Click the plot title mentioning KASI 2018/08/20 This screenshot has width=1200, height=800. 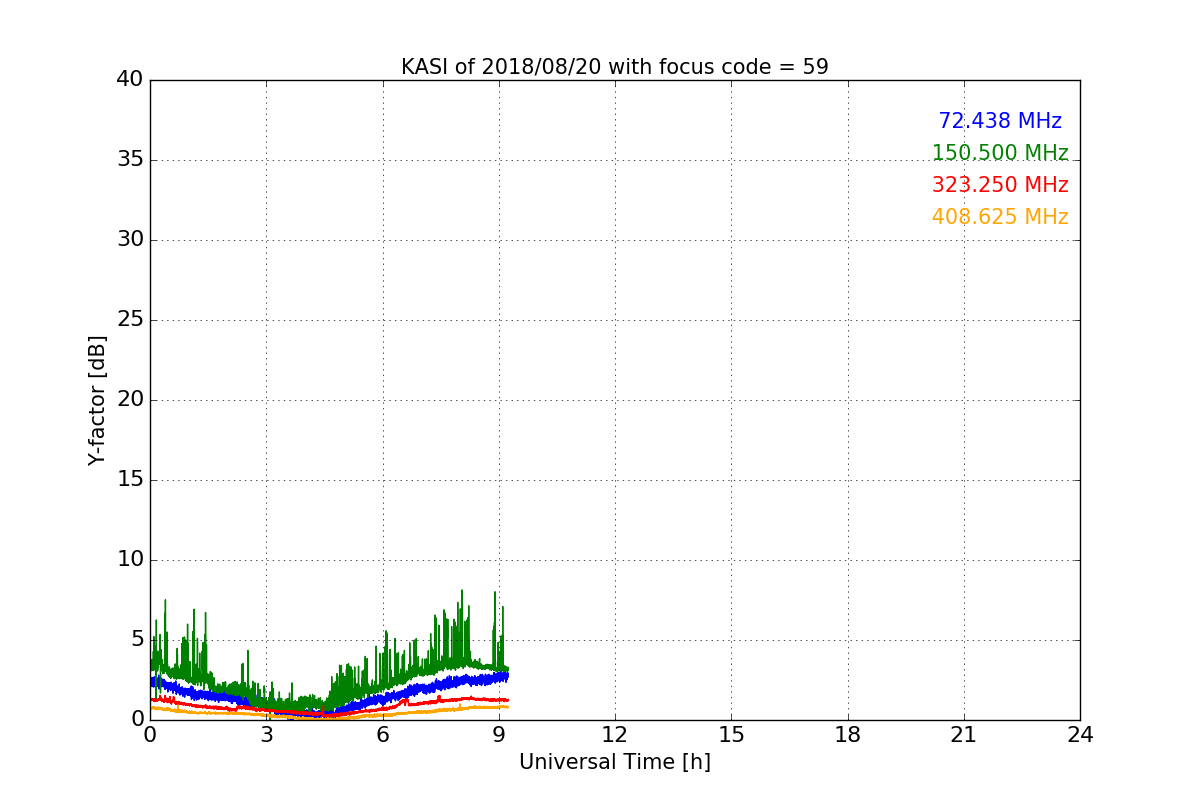tap(614, 67)
